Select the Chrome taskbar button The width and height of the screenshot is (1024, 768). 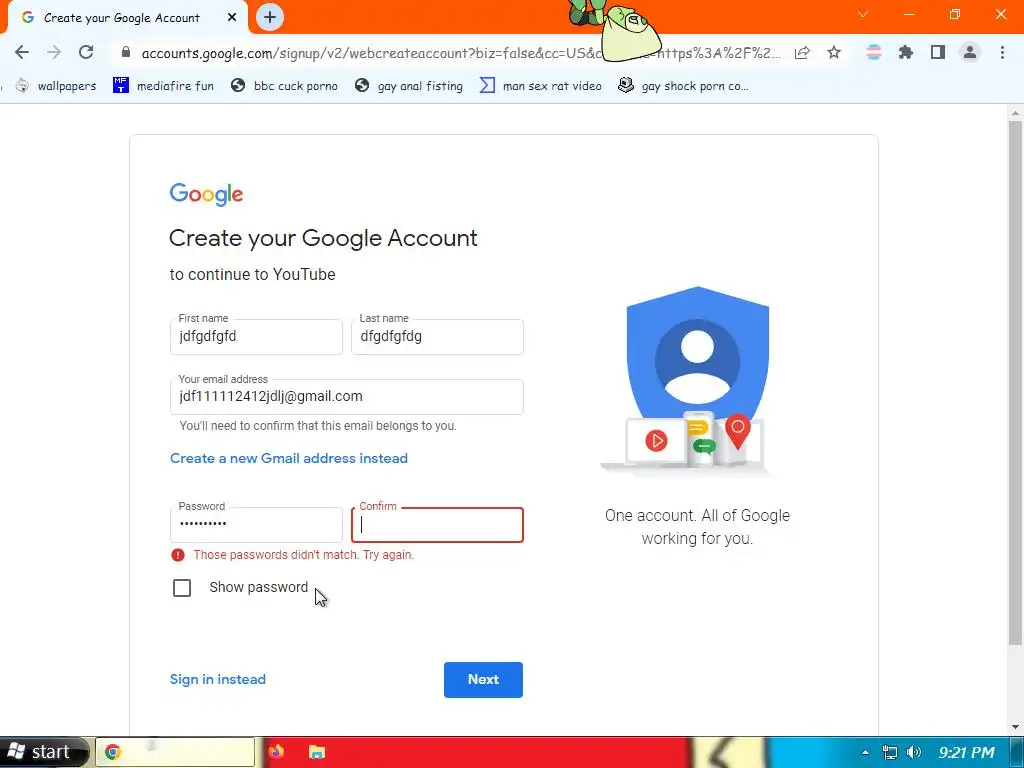tap(175, 752)
